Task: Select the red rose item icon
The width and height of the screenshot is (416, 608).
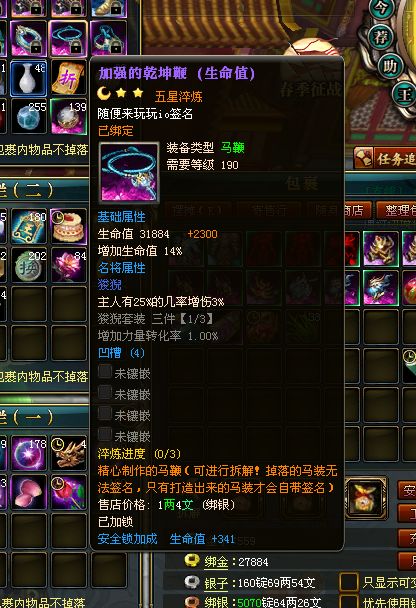Action: 68,492
